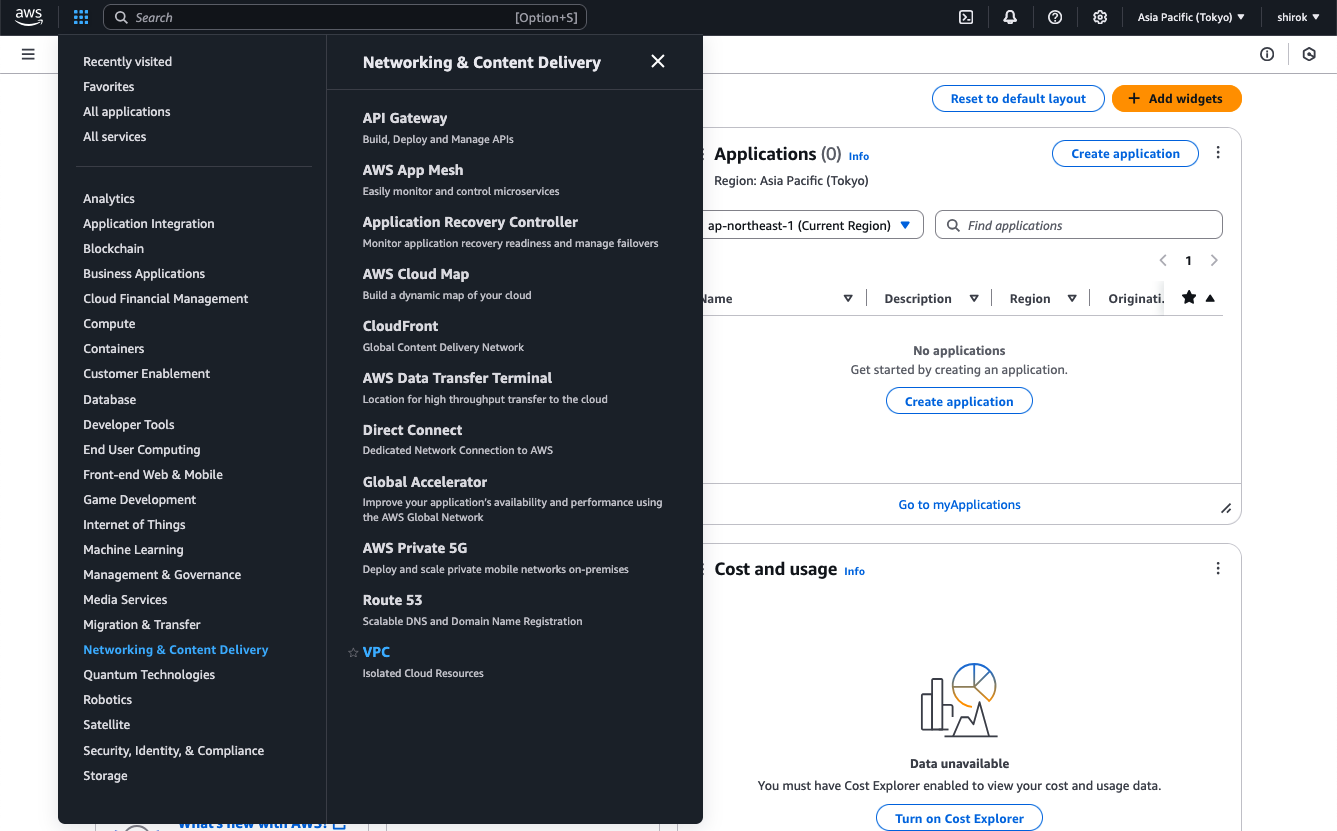Image resolution: width=1337 pixels, height=831 pixels.
Task: Open Applications widget three-dot menu
Action: point(1218,153)
